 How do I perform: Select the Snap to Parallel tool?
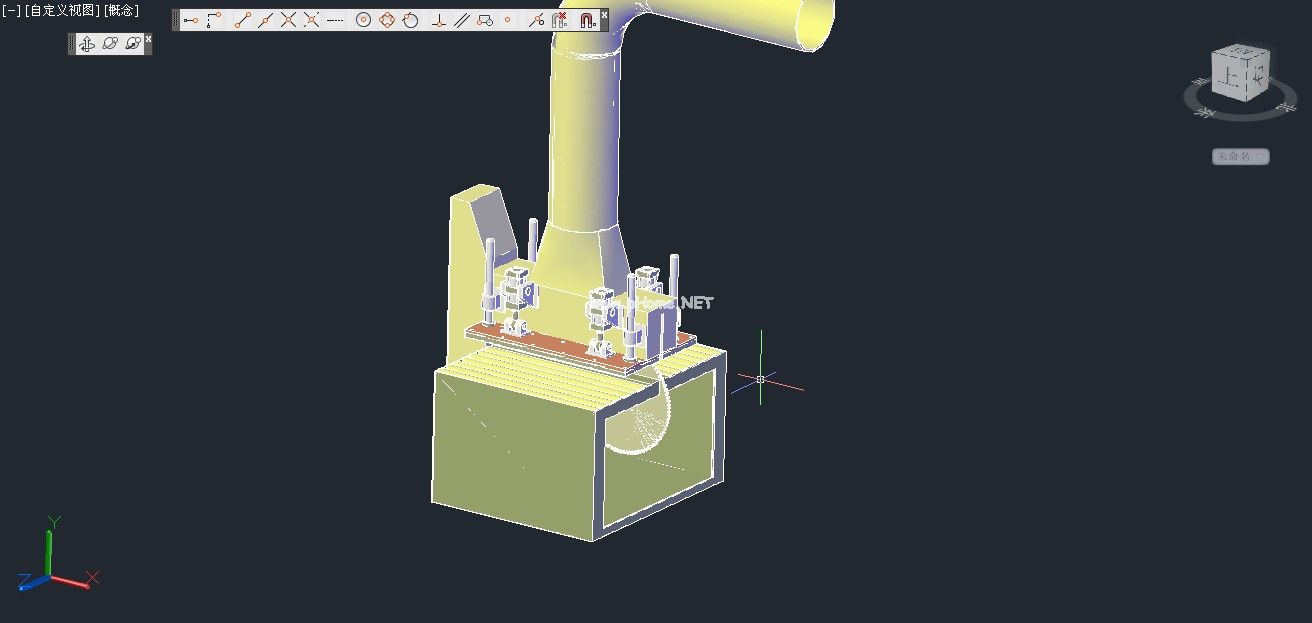coord(463,18)
